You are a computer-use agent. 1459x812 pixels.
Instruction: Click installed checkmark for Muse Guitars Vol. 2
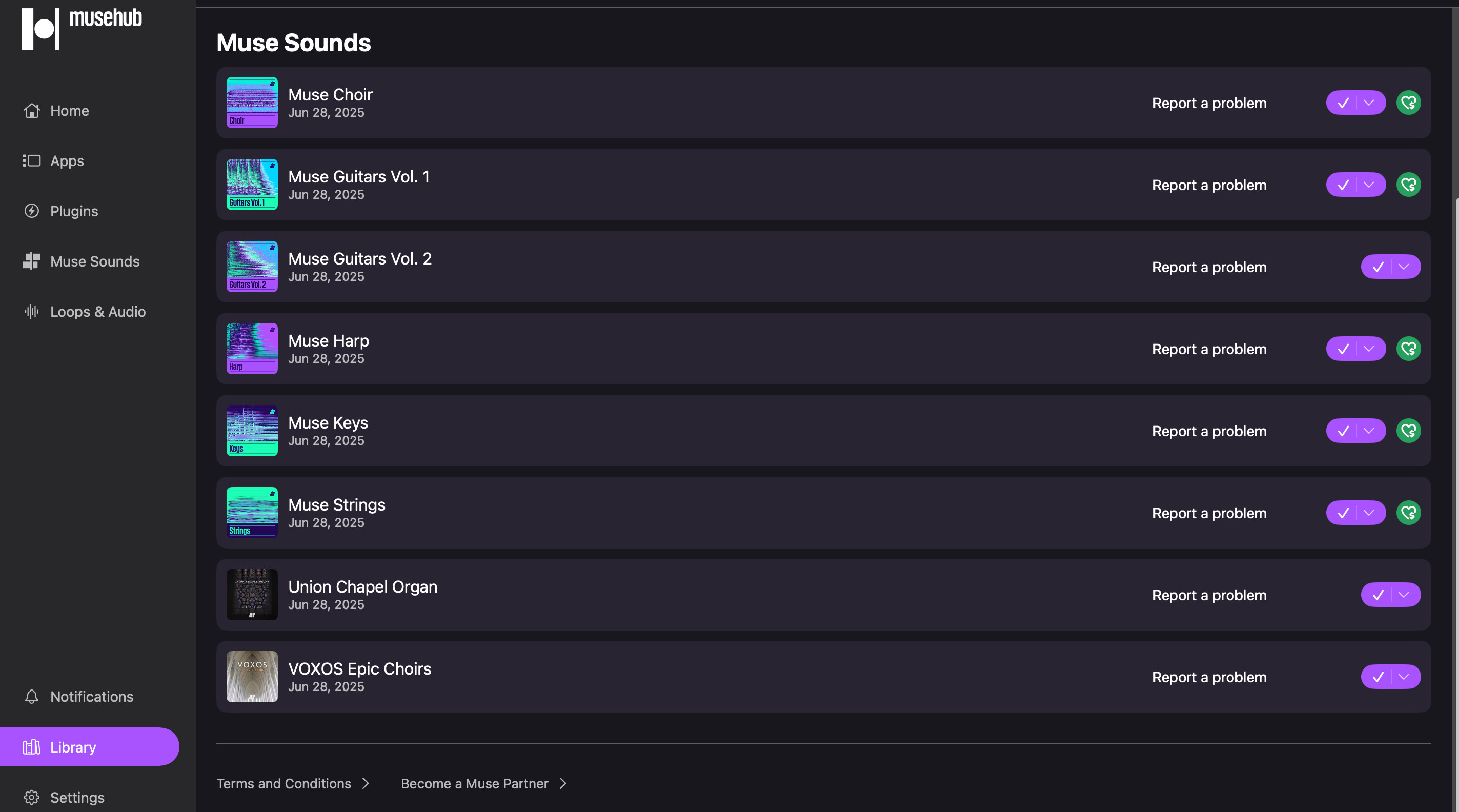(x=1377, y=267)
